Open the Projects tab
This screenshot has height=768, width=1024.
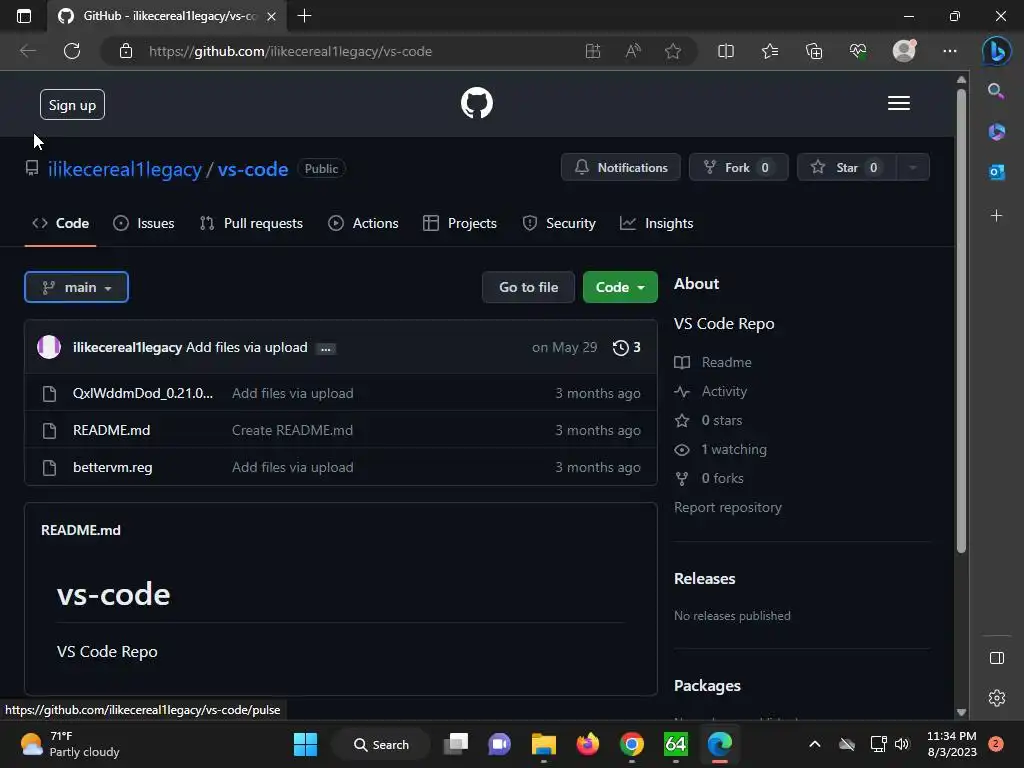(x=460, y=223)
